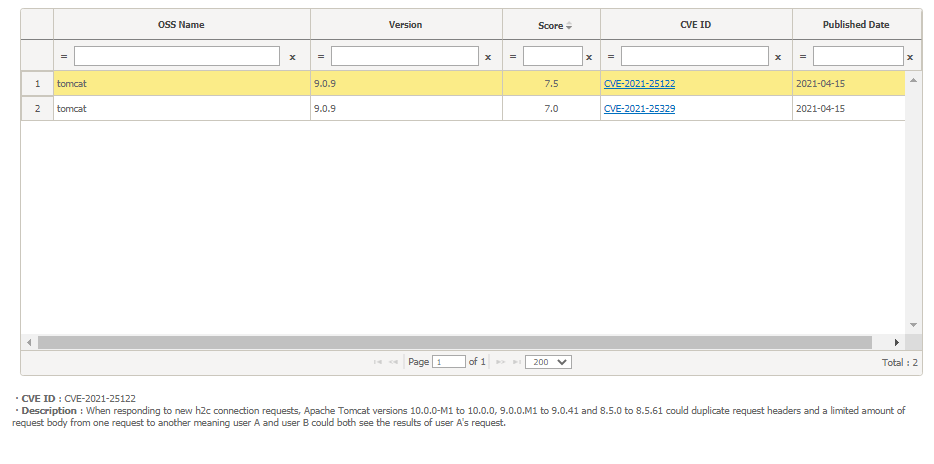Go to first page pager icon
The width and height of the screenshot is (934, 464).
[x=377, y=362]
